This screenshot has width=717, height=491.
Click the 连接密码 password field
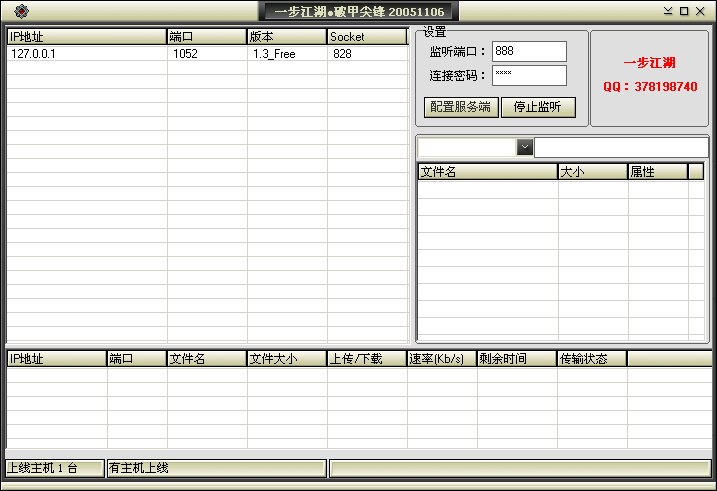point(528,76)
